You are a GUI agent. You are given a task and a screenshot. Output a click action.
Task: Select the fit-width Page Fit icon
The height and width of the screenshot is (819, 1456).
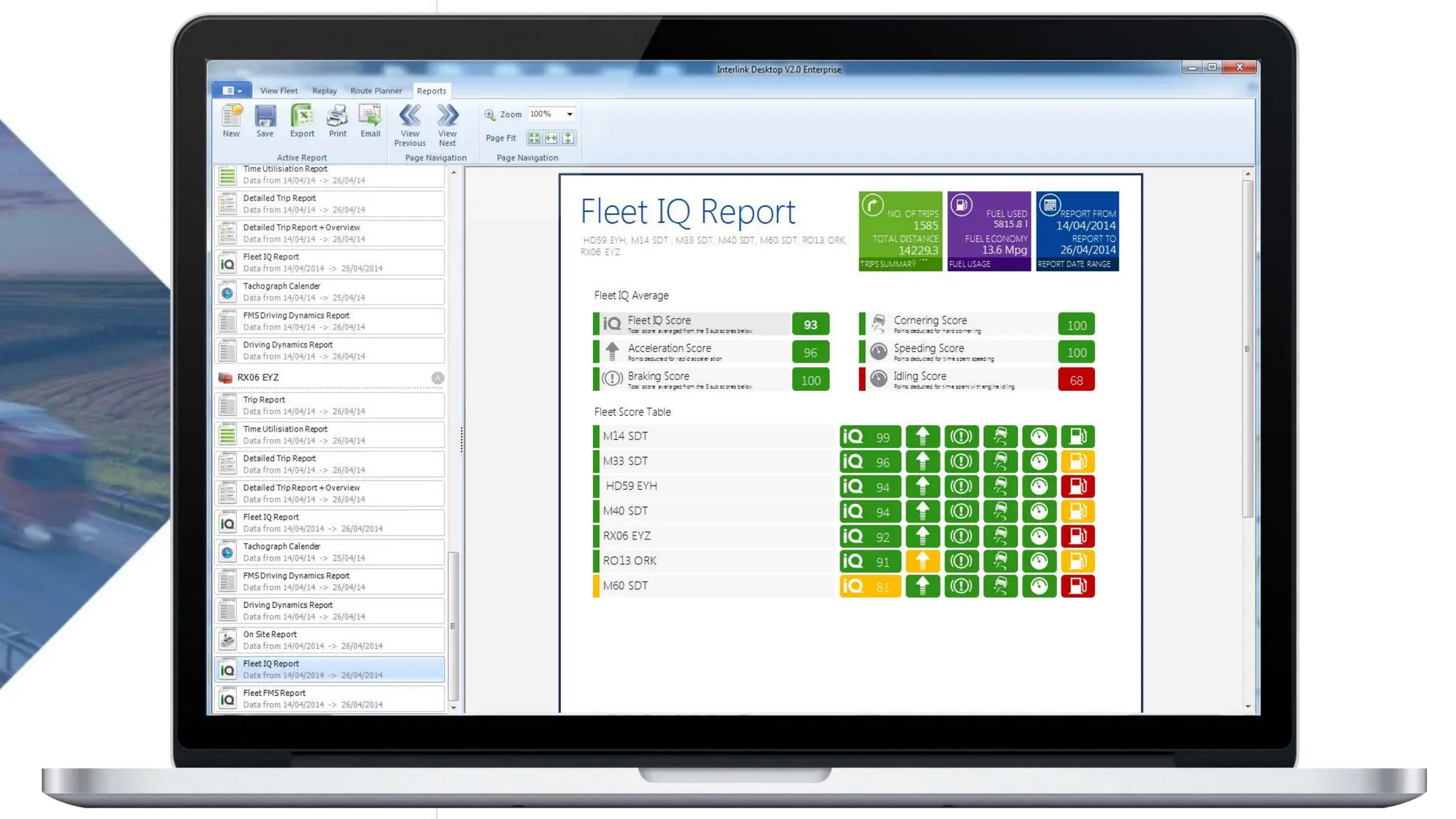(x=551, y=138)
